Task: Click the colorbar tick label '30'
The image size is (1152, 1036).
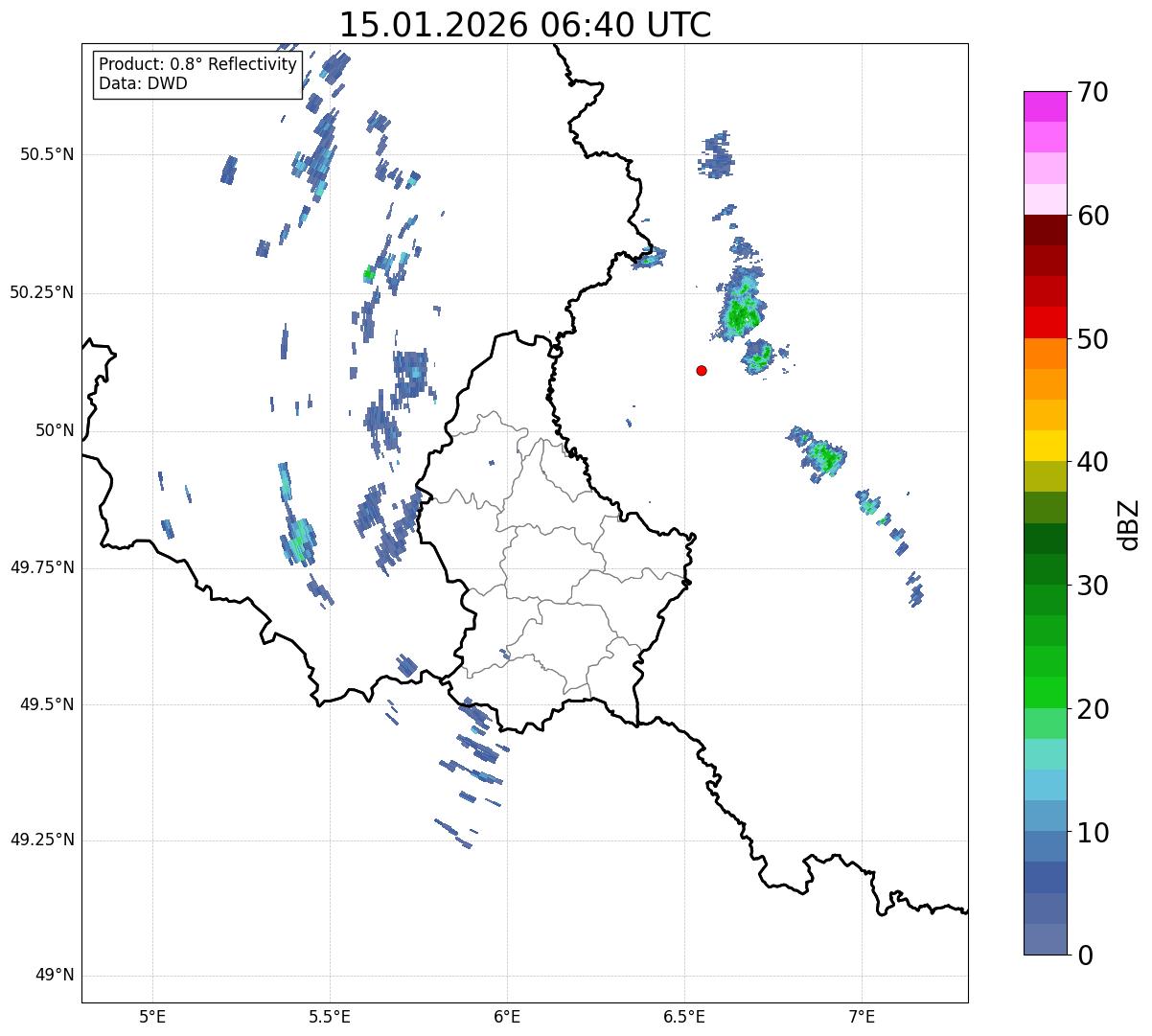Action: [x=1093, y=586]
